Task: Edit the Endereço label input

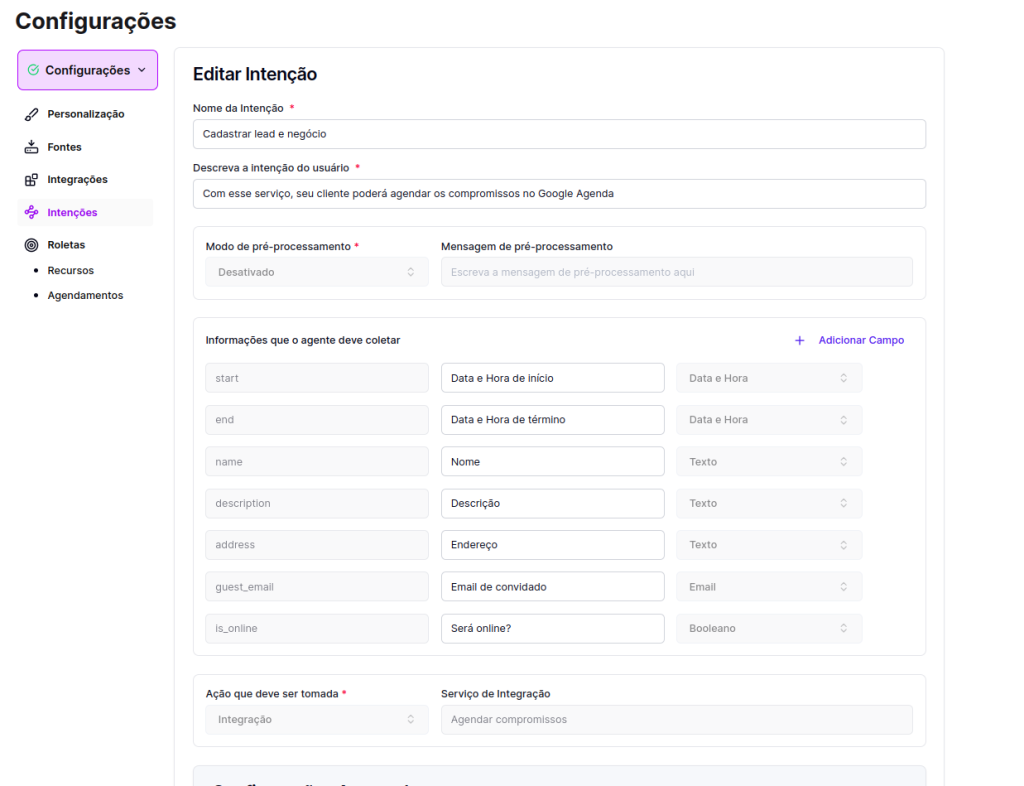Action: pos(552,545)
